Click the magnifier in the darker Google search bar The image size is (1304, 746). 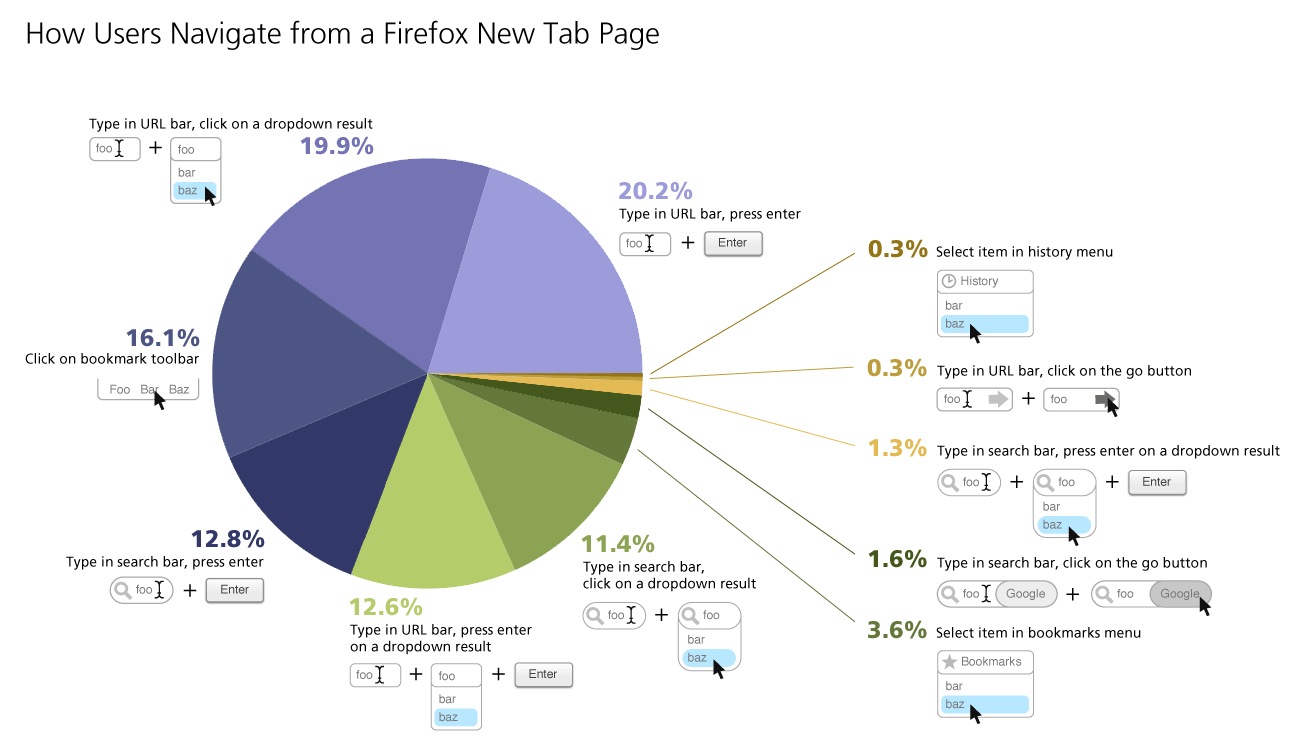pos(1103,594)
